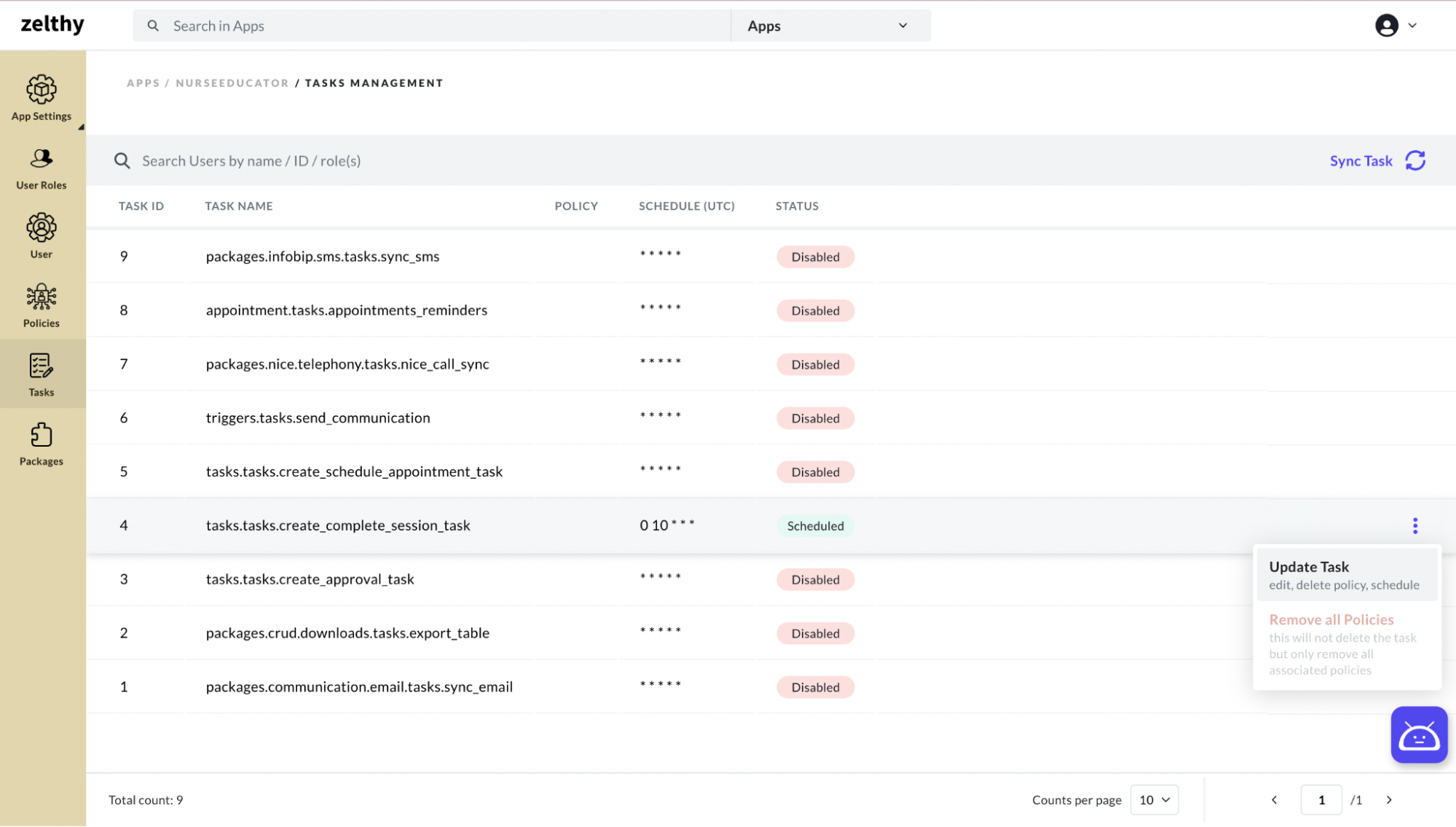Go to next page arrow
This screenshot has width=1456, height=827.
tap(1389, 800)
